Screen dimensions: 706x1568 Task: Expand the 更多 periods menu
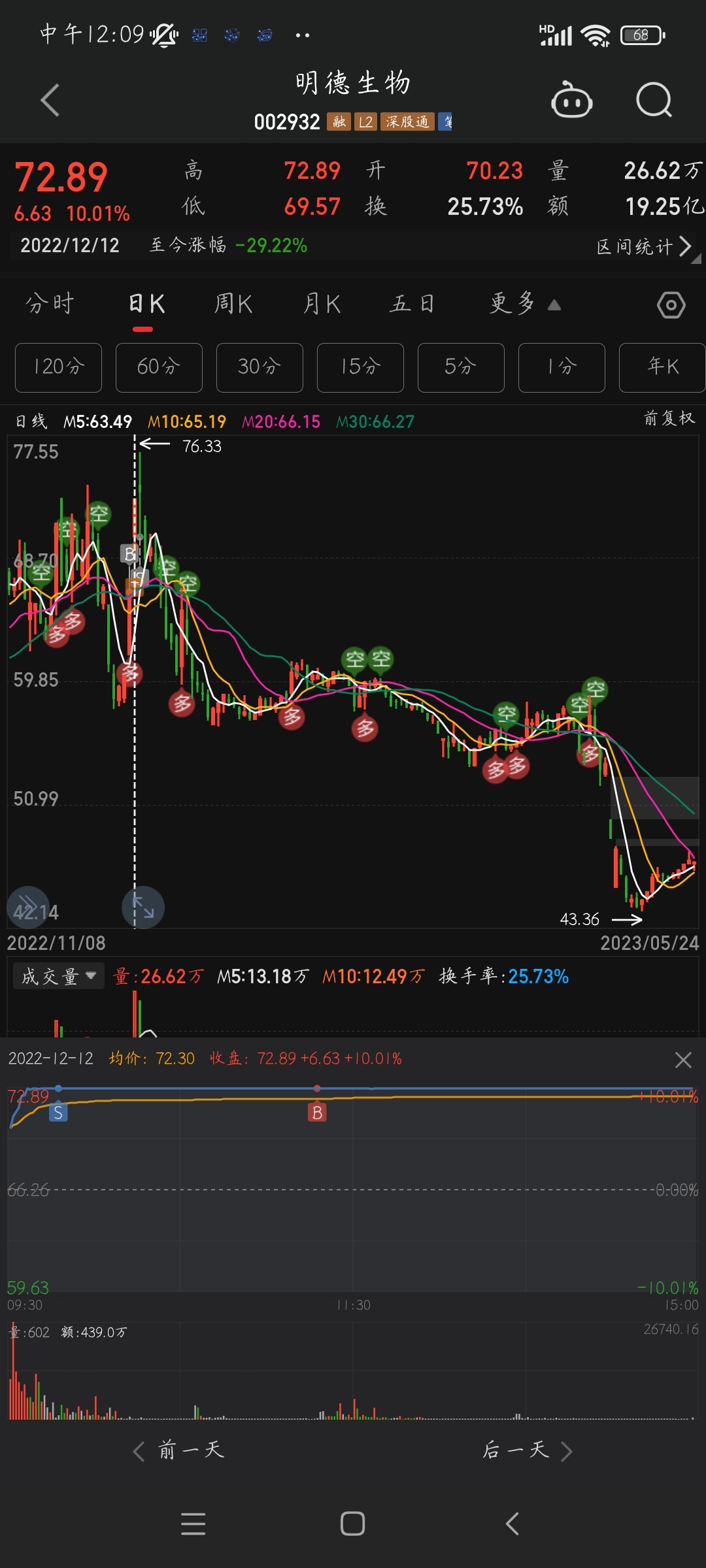click(x=525, y=304)
